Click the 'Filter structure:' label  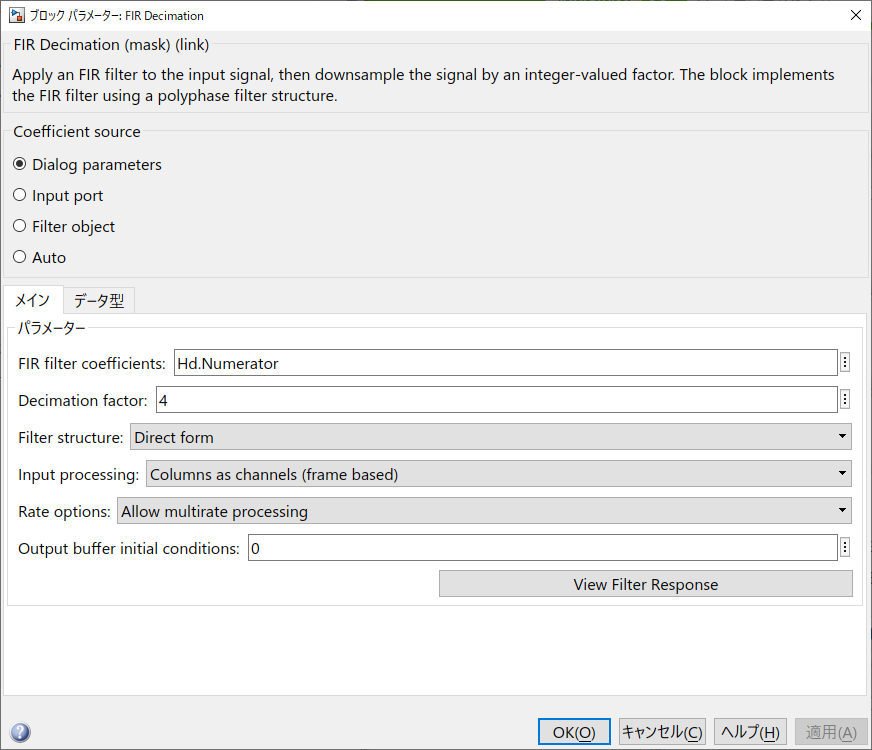(71, 438)
